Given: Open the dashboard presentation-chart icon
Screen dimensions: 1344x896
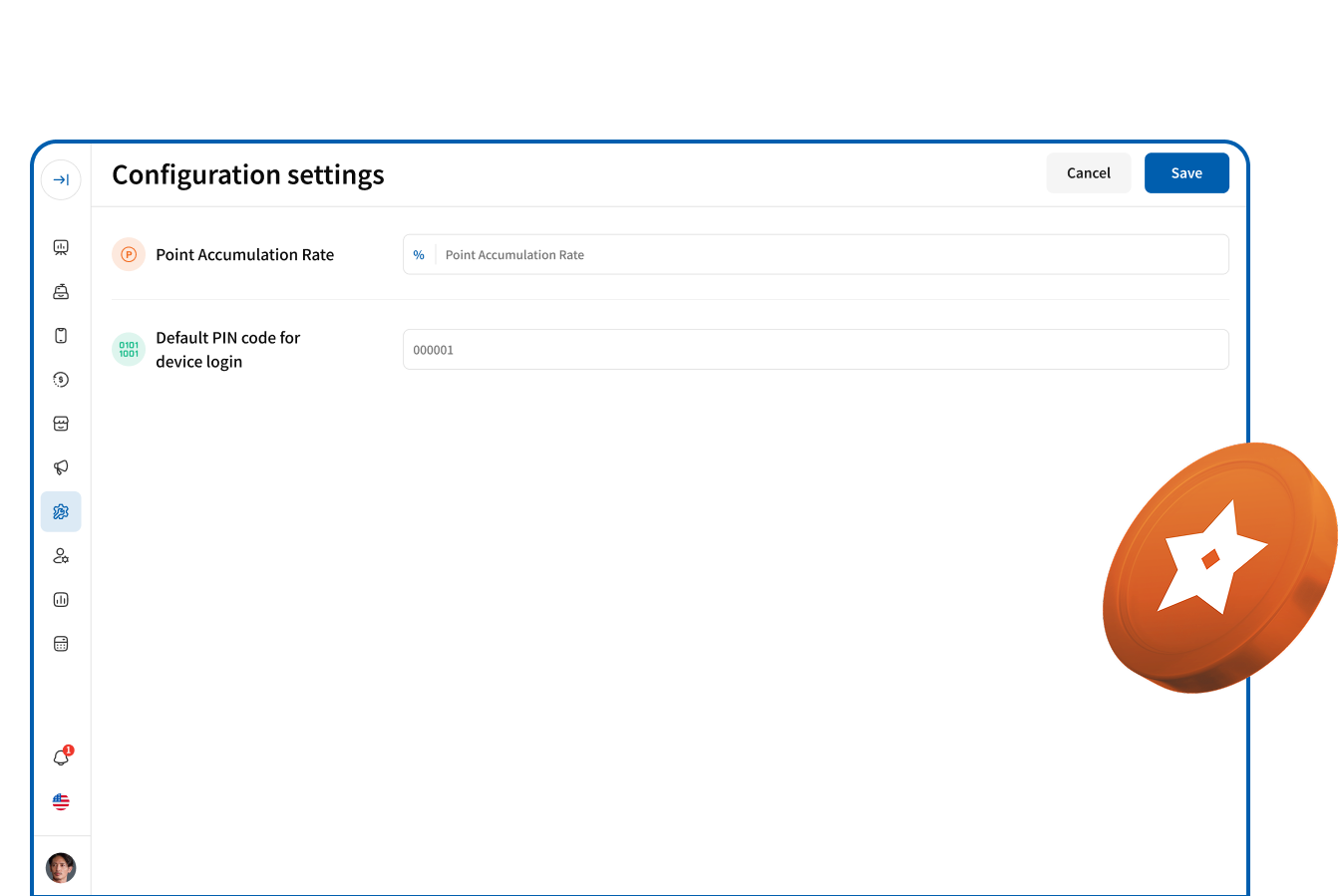Looking at the screenshot, I should pyautogui.click(x=61, y=247).
